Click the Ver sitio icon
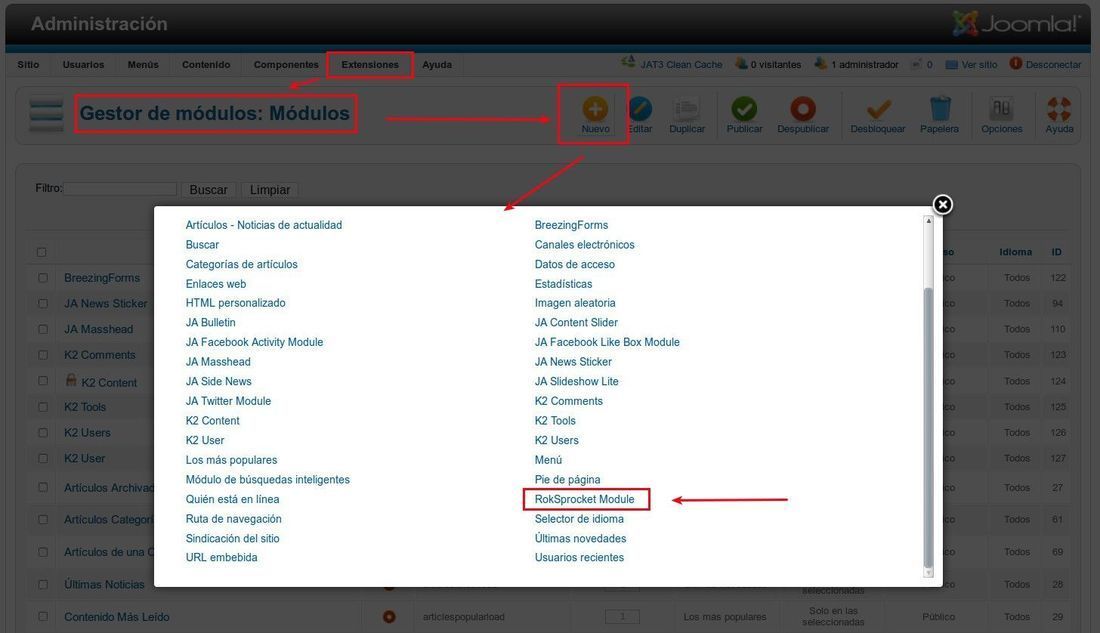 coord(951,65)
